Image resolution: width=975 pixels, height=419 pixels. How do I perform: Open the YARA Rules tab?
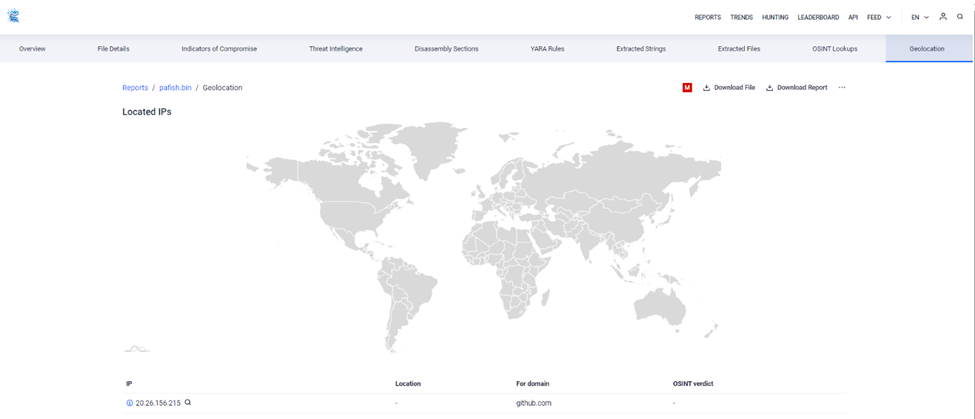coord(547,49)
